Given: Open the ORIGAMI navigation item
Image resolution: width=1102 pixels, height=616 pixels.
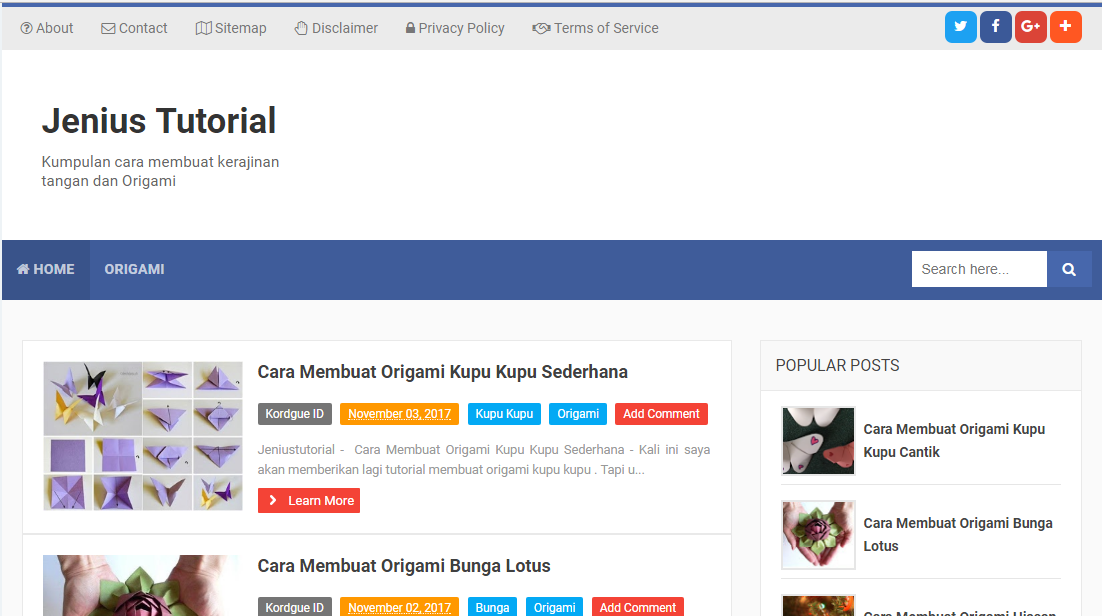Looking at the screenshot, I should 134,269.
